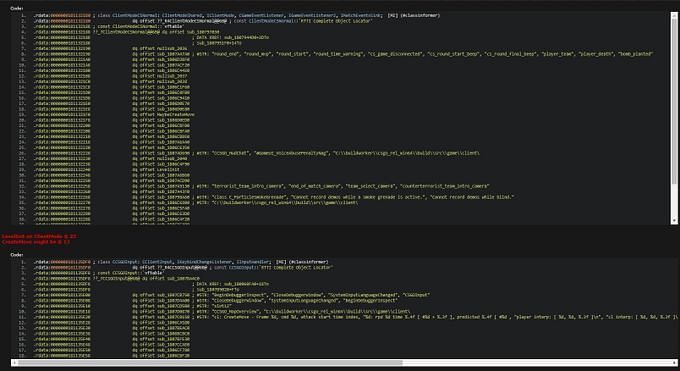
Task: Click the second "Code:" label above CCSGOInput block
Action: click(17, 255)
